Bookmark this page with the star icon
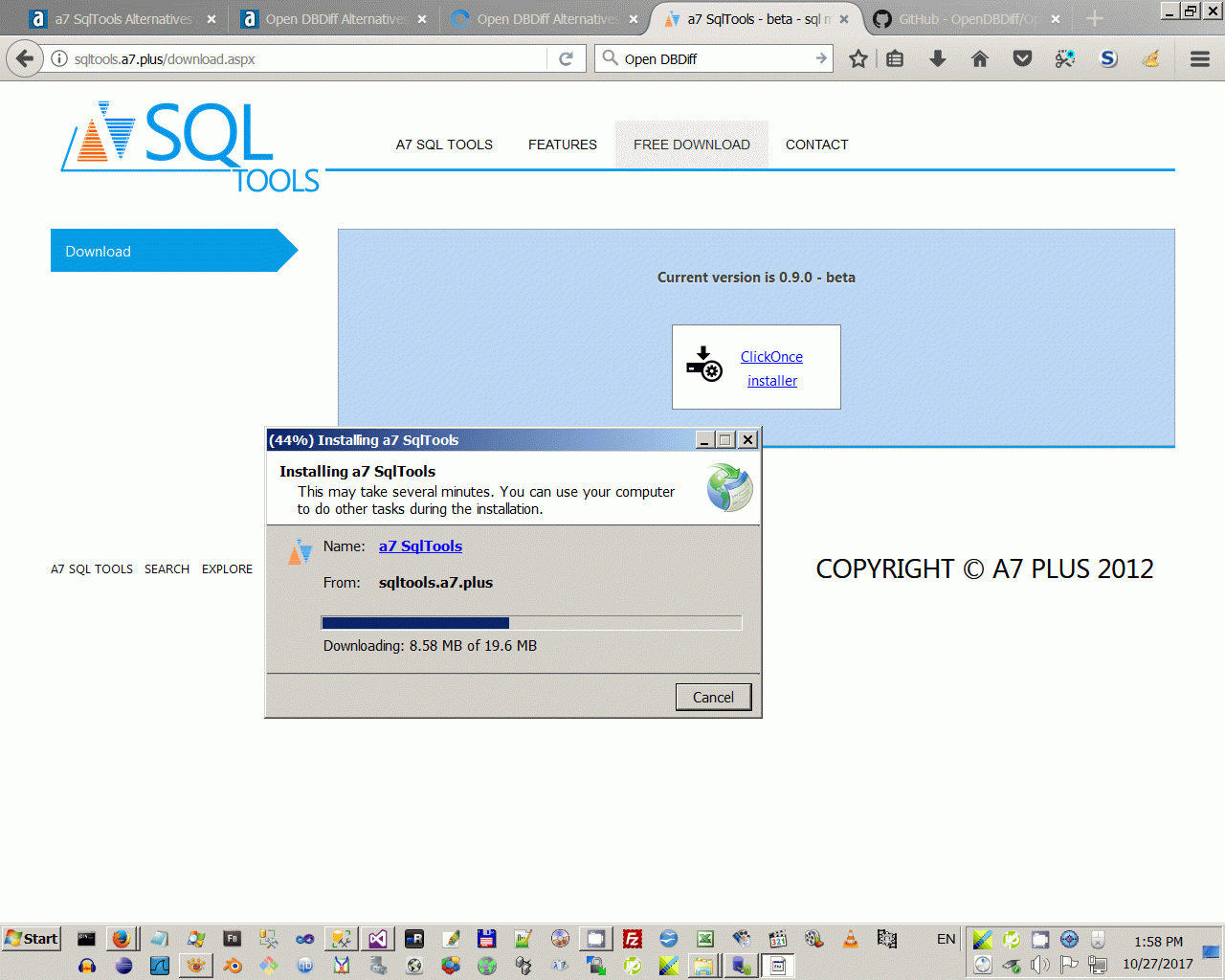Image resolution: width=1225 pixels, height=980 pixels. (x=858, y=58)
